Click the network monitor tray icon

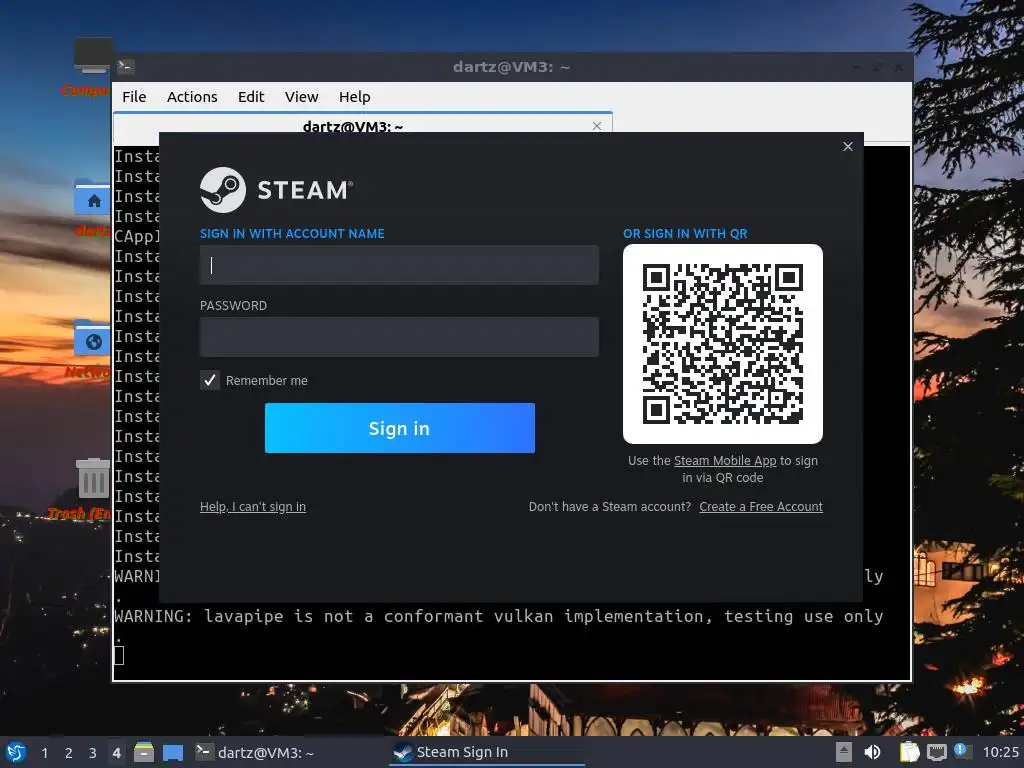(x=936, y=752)
